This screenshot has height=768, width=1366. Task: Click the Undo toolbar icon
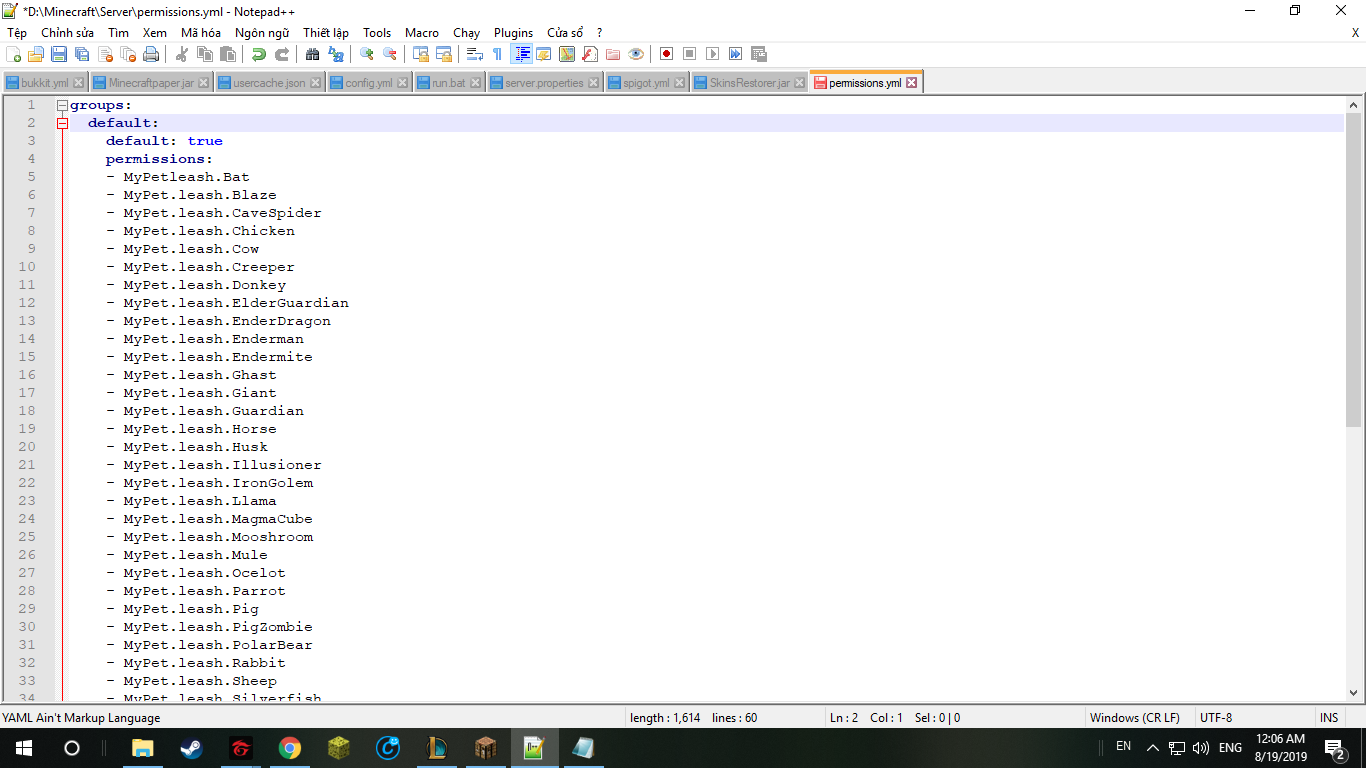259,54
